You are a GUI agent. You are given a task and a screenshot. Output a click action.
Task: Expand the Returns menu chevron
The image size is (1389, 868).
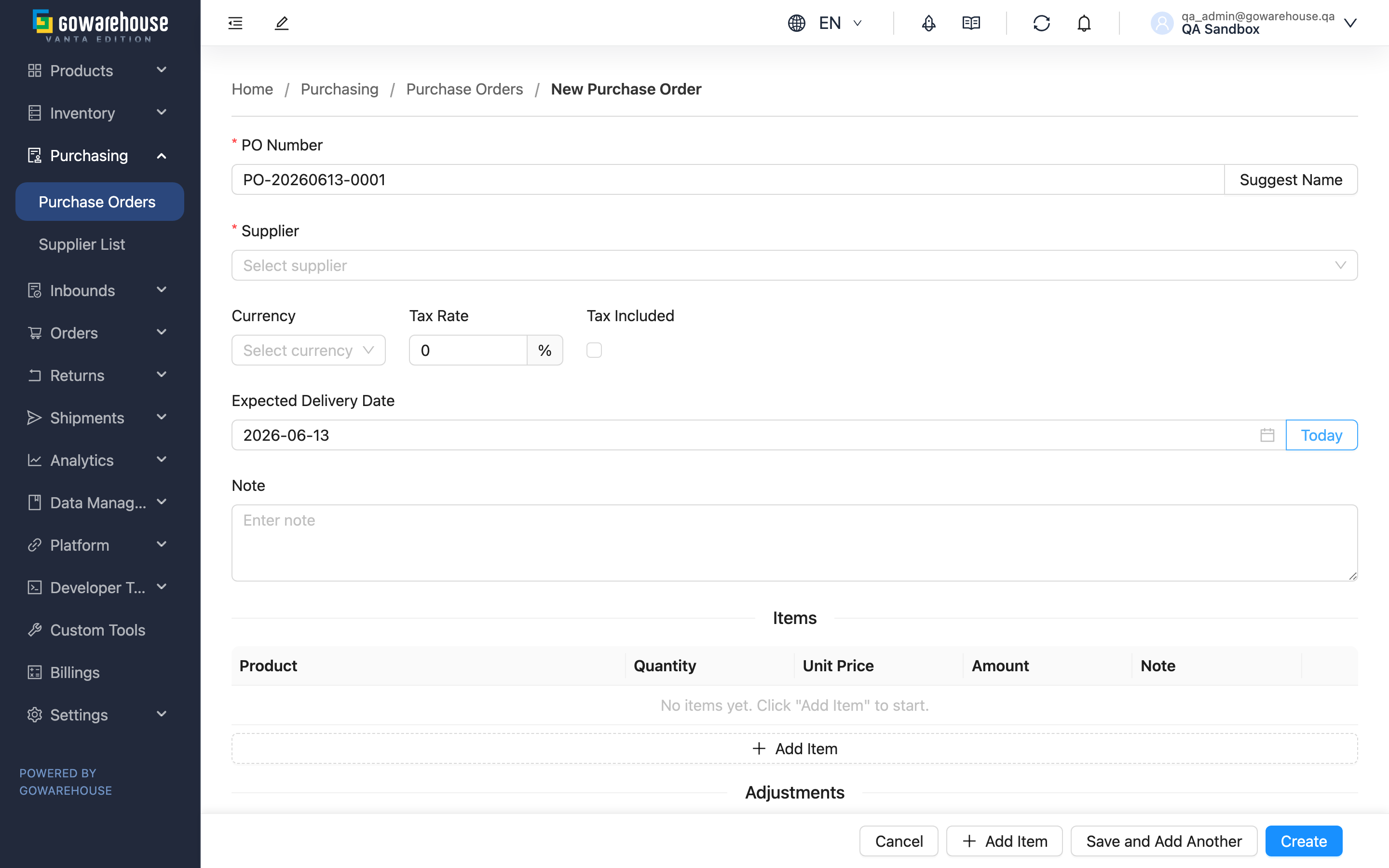coord(162,375)
